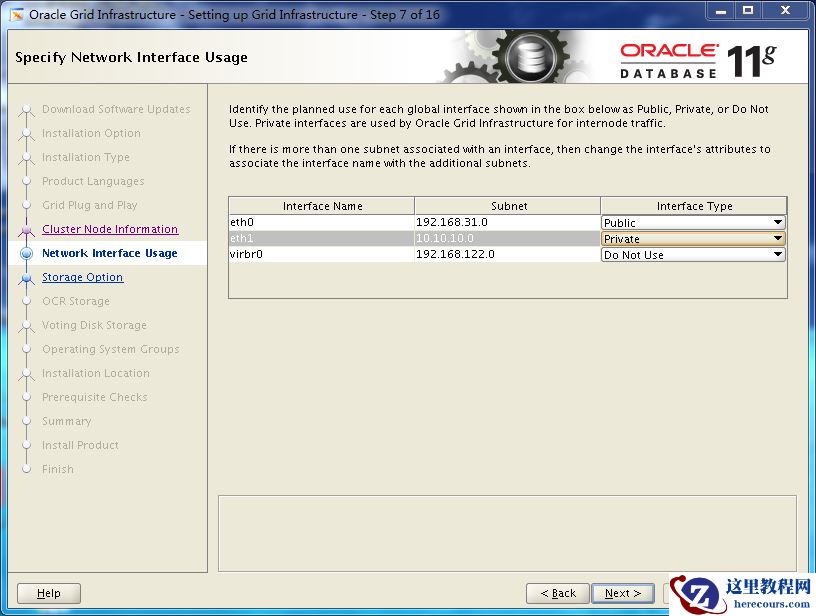Click the Grid Plug and Play step

90,205
